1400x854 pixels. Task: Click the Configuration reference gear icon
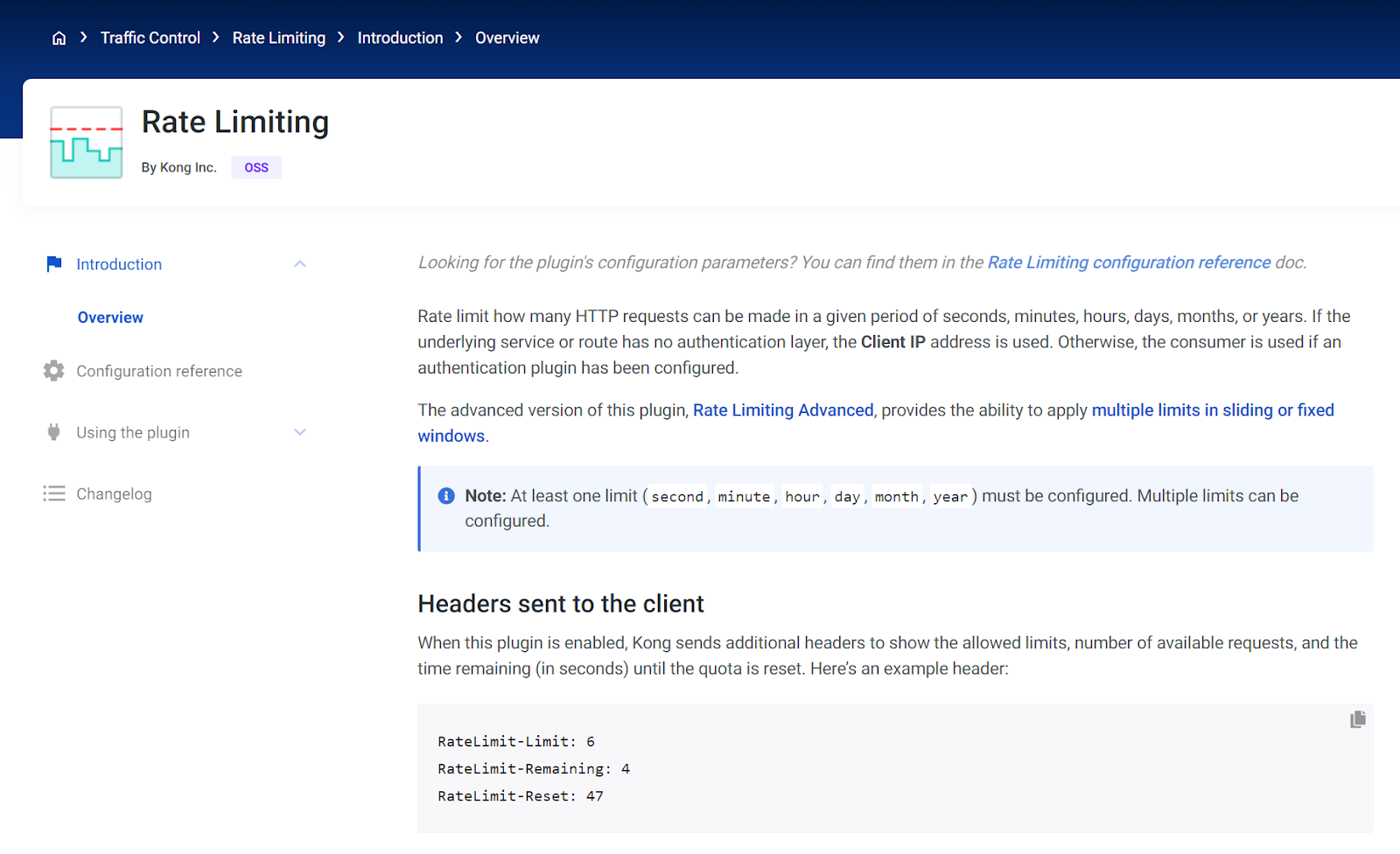pyautogui.click(x=54, y=371)
